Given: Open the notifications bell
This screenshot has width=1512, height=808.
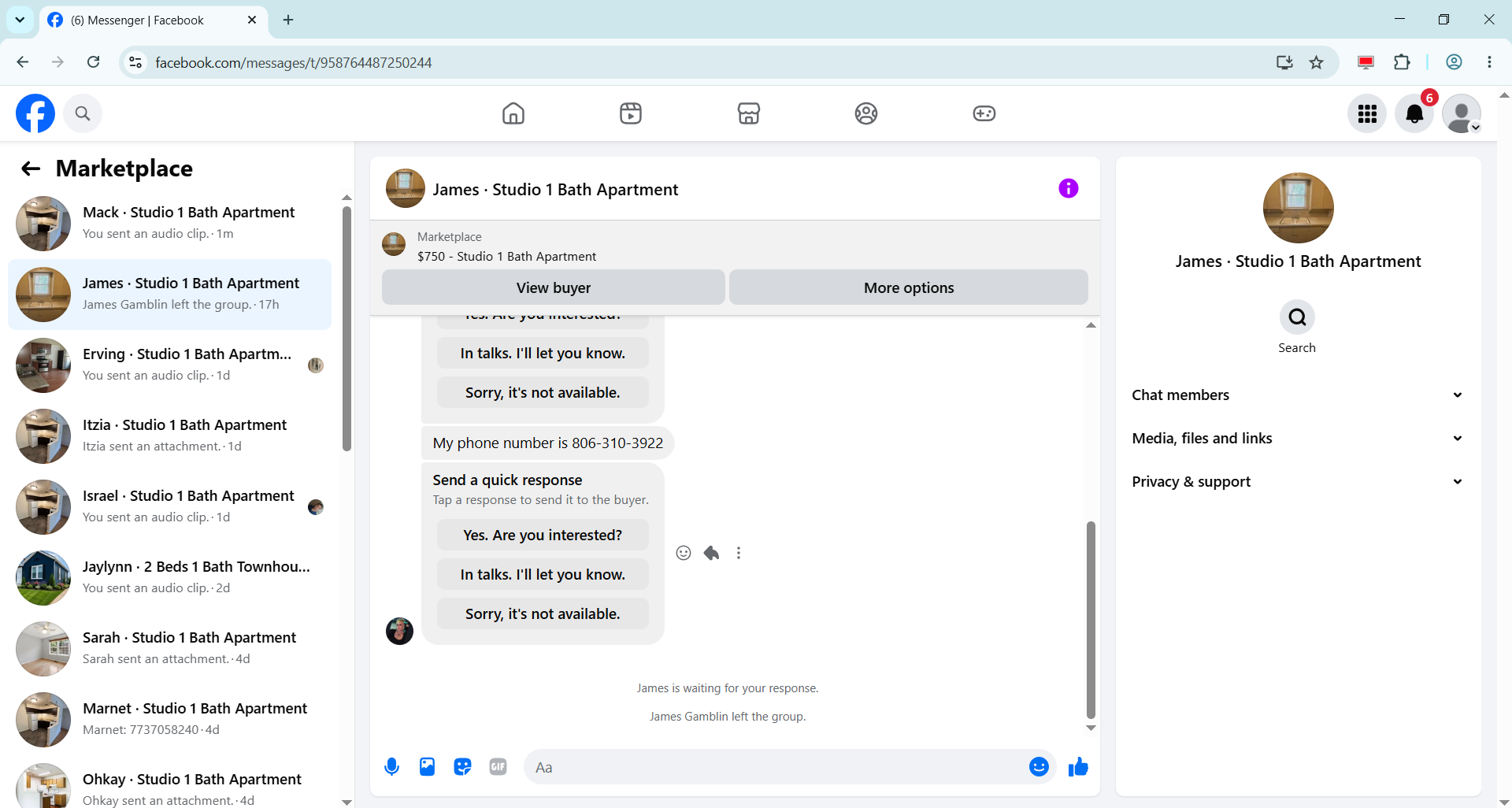Looking at the screenshot, I should 1414,114.
